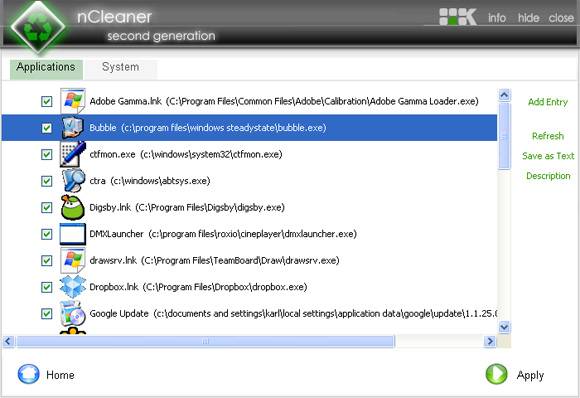Click the Add Entry link
Viewport: 580px width, 398px height.
(548, 102)
